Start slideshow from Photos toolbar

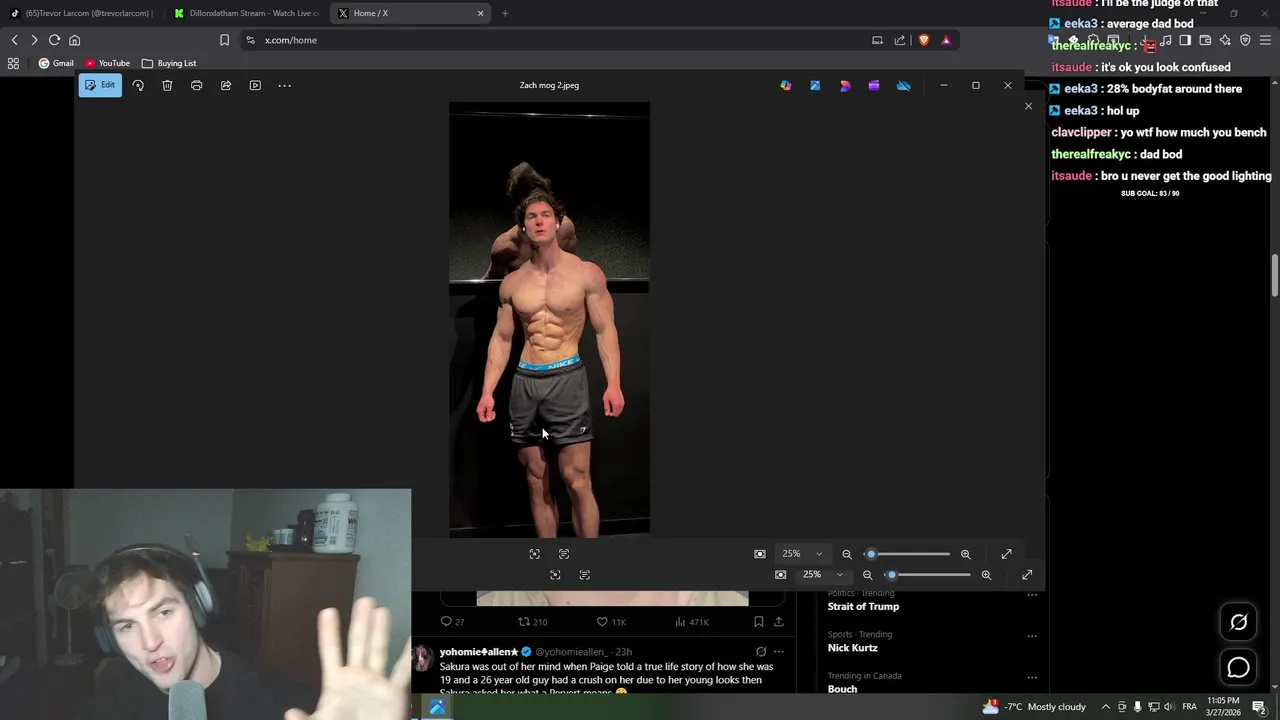pyautogui.click(x=255, y=85)
